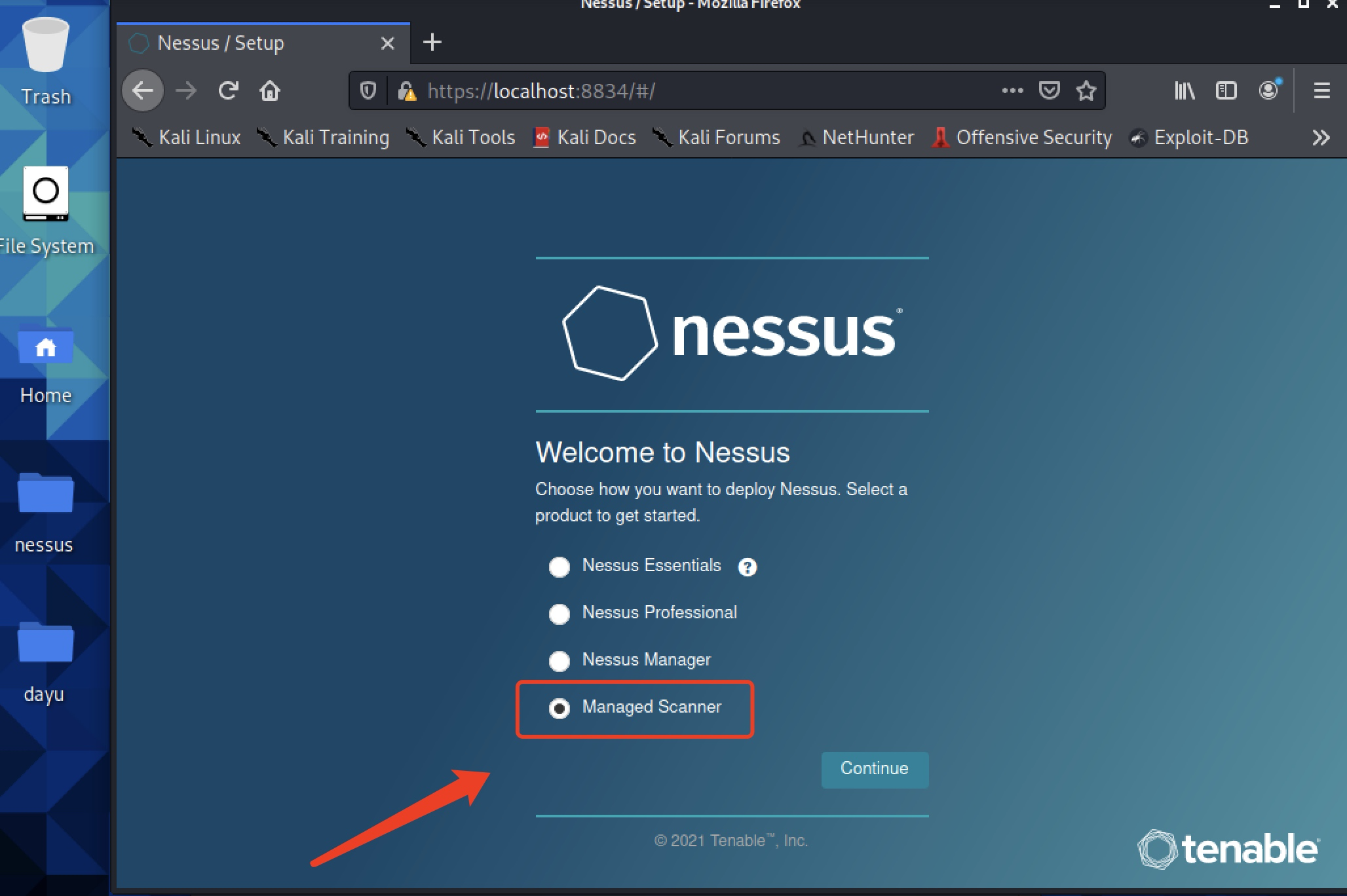Save page to Pocket icon
Viewport: 1347px width, 896px height.
pos(1050,90)
